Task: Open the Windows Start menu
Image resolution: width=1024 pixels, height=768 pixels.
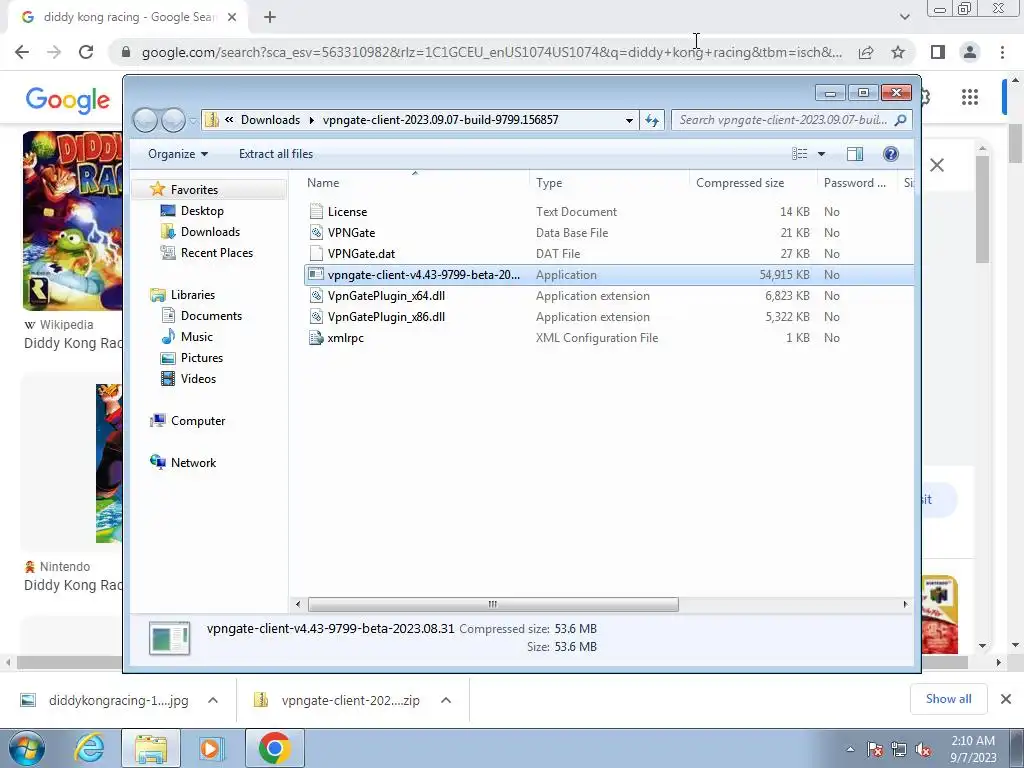Action: 26,748
